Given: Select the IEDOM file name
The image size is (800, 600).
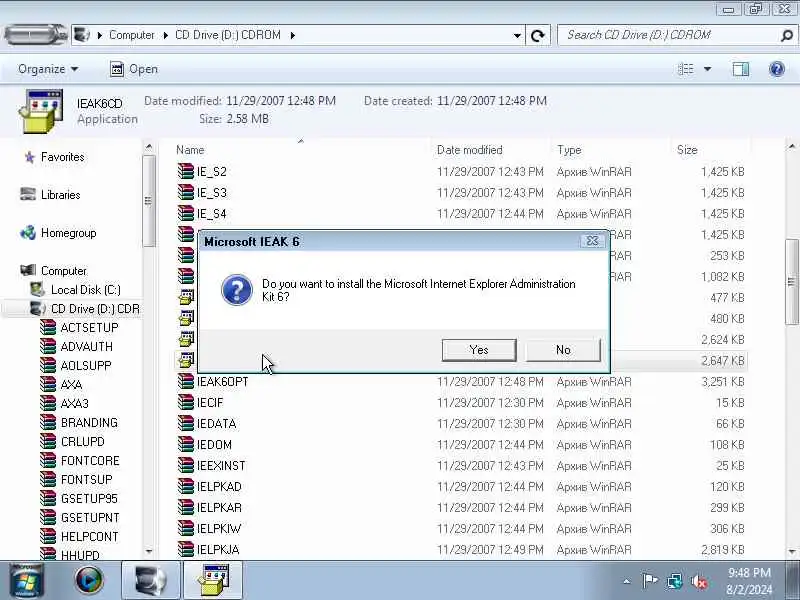Looking at the screenshot, I should pyautogui.click(x=214, y=445).
